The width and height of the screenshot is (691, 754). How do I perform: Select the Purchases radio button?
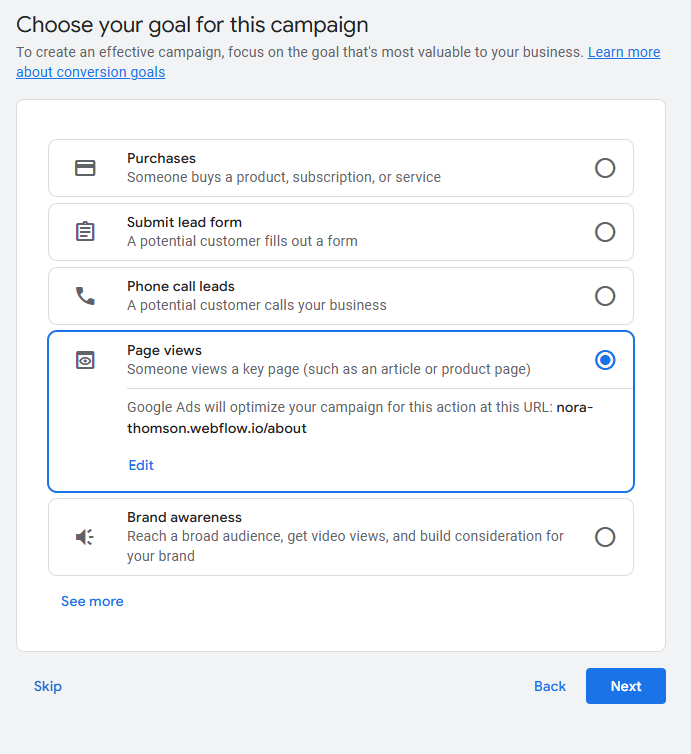[x=605, y=168]
